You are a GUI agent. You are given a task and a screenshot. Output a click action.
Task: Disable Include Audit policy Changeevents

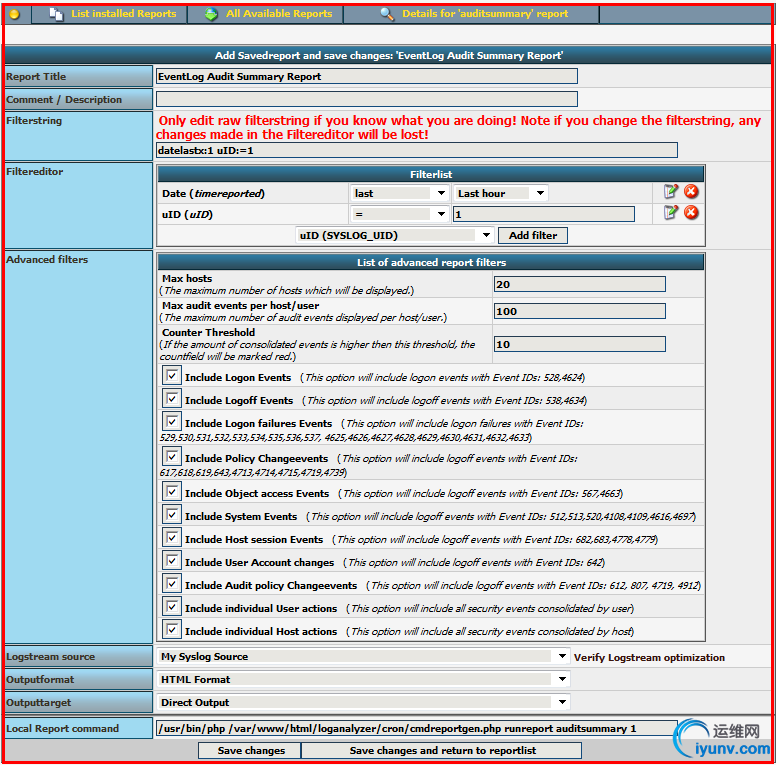172,583
